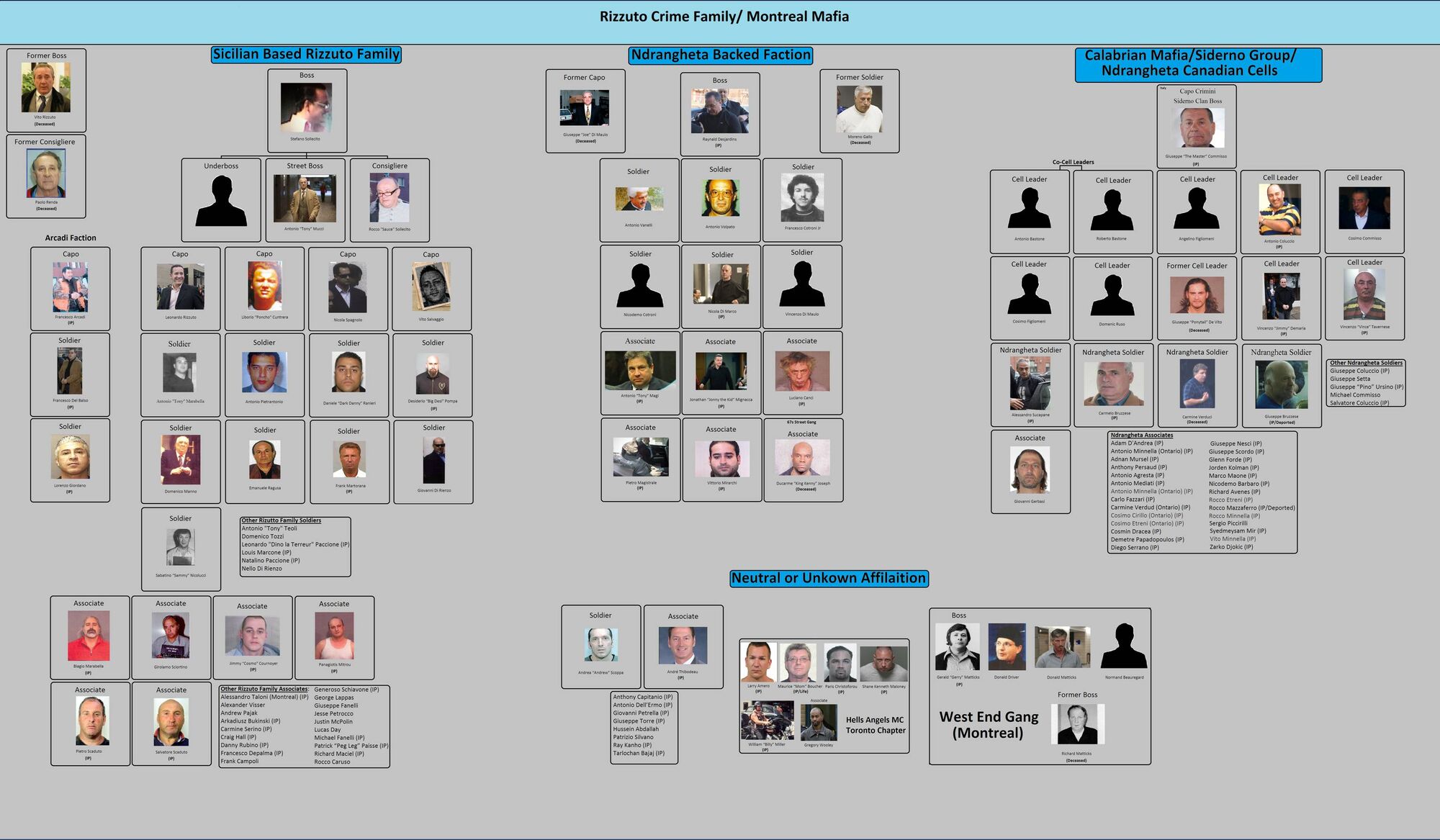Click Cosimo Commisso's Cell Leader photo

[x=1364, y=209]
